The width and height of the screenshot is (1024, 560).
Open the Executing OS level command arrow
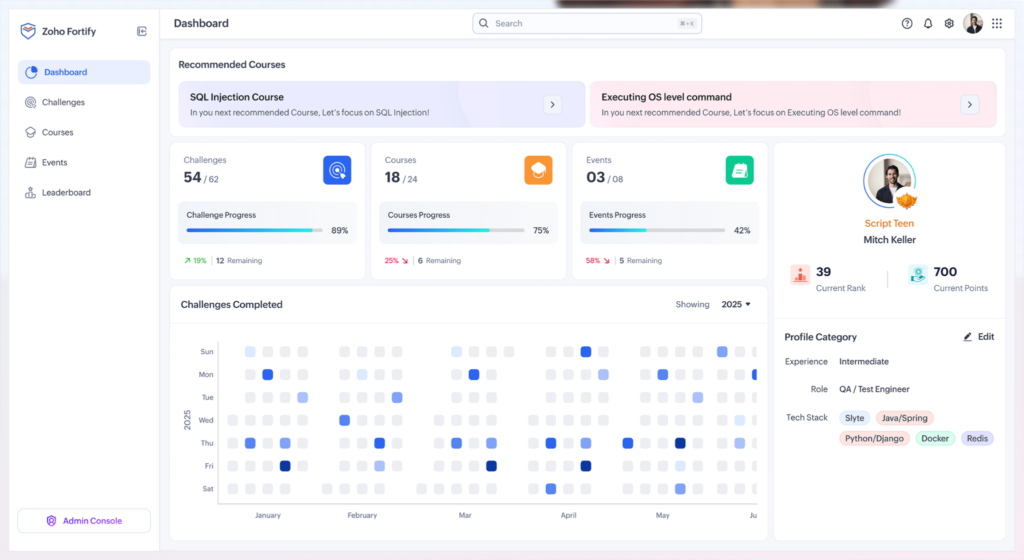pyautogui.click(x=970, y=104)
